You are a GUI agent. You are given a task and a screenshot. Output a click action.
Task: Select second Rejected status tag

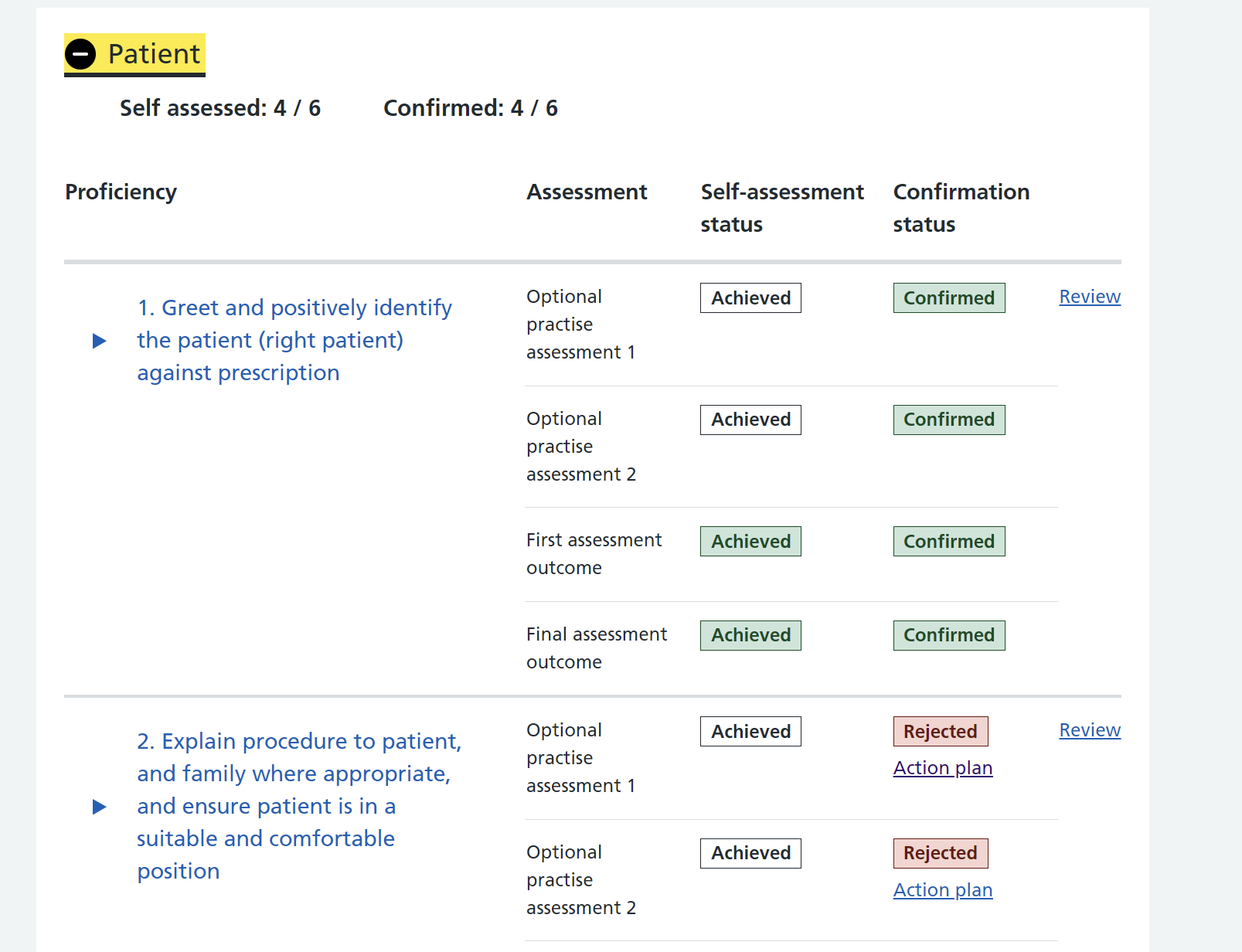pos(941,853)
